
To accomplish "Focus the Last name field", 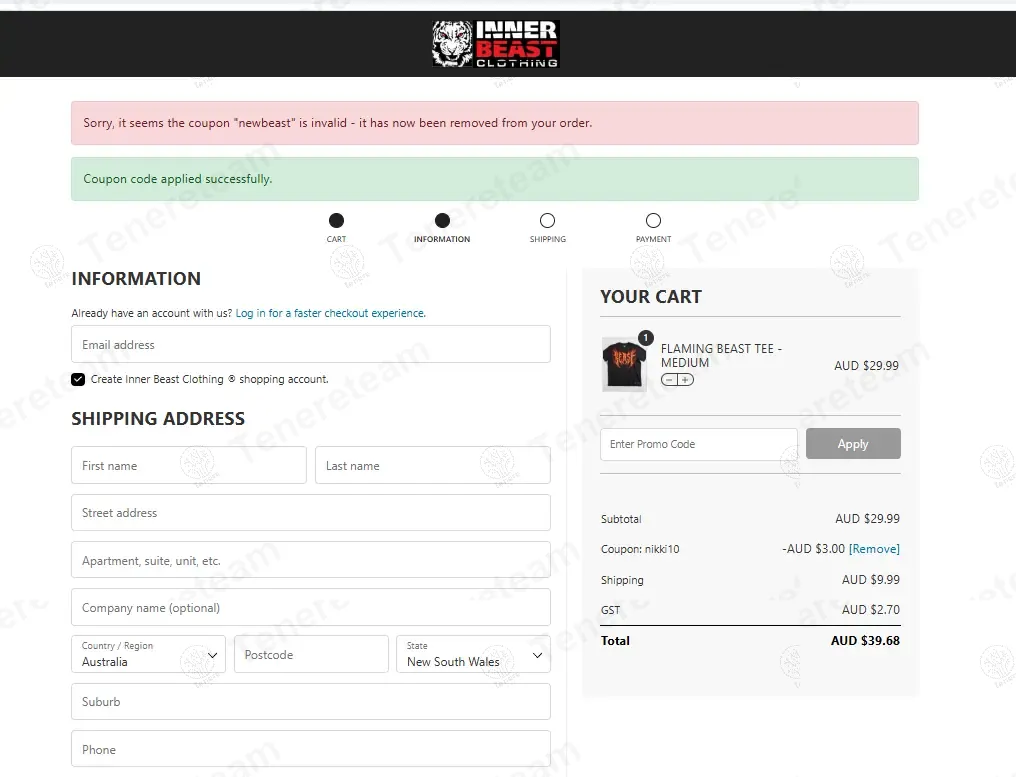I will click(433, 465).
